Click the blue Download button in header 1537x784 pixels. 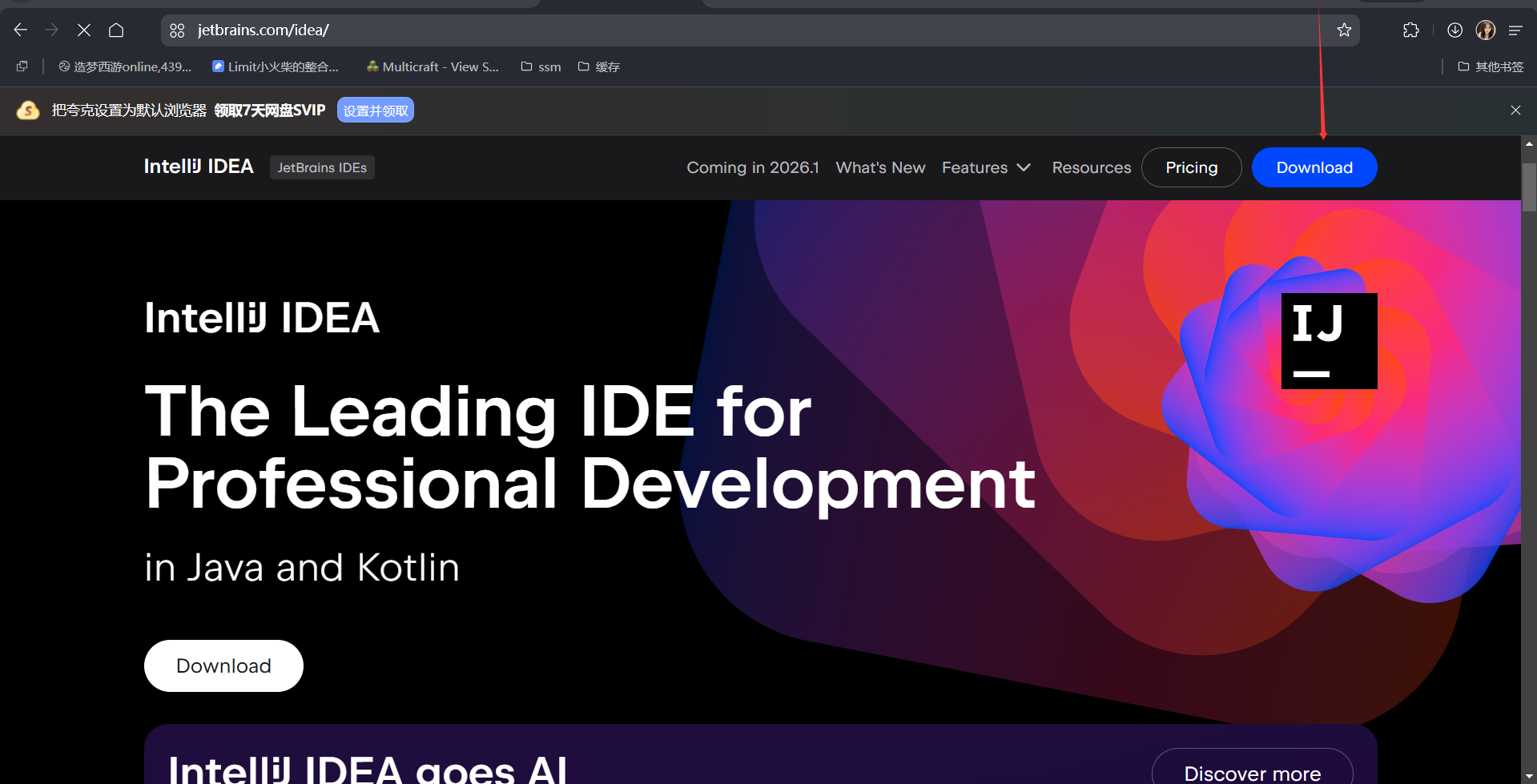tap(1314, 167)
